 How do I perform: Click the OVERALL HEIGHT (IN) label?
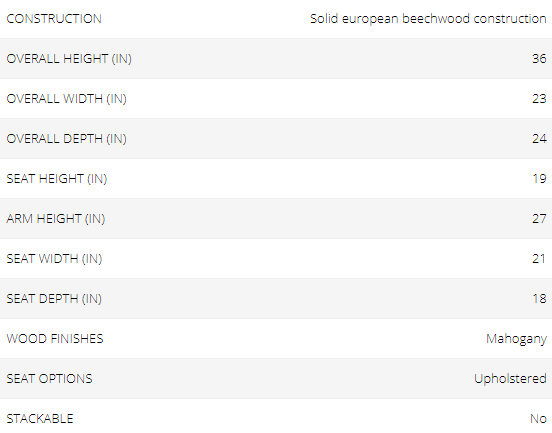[69, 58]
